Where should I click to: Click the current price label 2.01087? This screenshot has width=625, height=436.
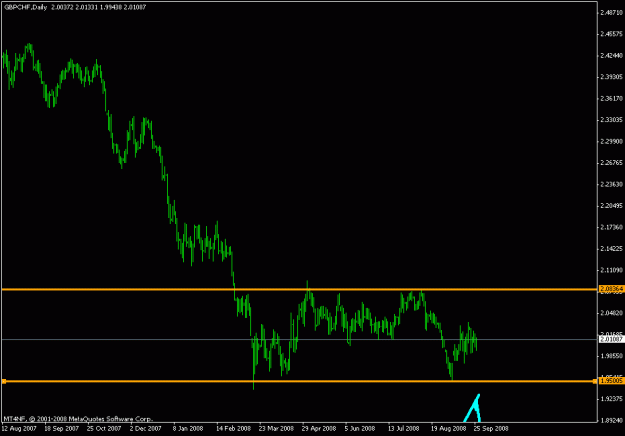tap(611, 340)
